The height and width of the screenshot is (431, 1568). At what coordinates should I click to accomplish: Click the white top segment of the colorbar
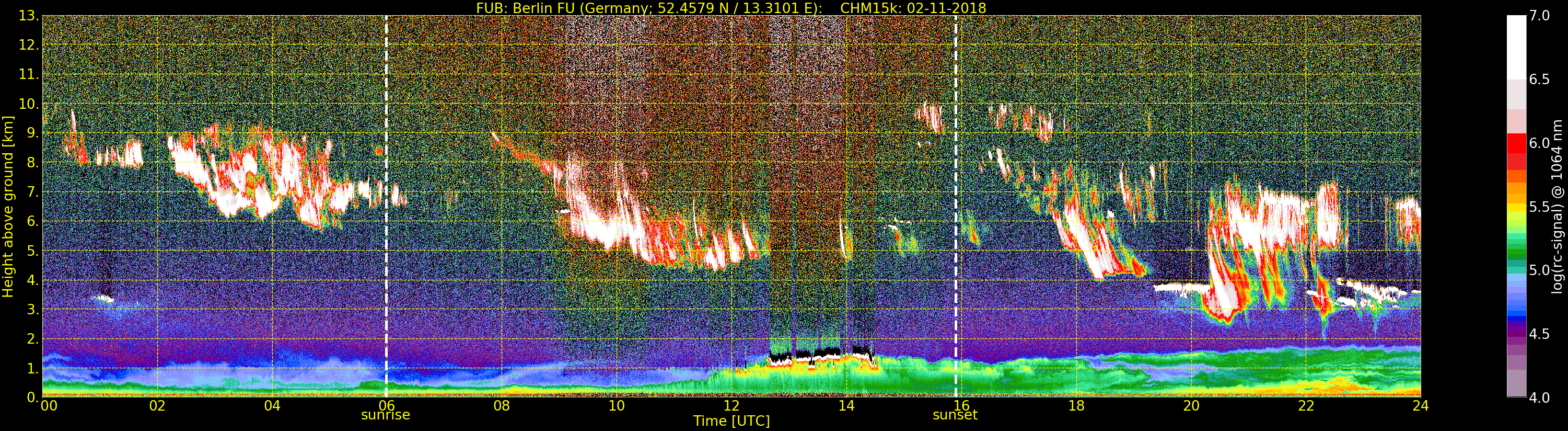coord(1516,48)
